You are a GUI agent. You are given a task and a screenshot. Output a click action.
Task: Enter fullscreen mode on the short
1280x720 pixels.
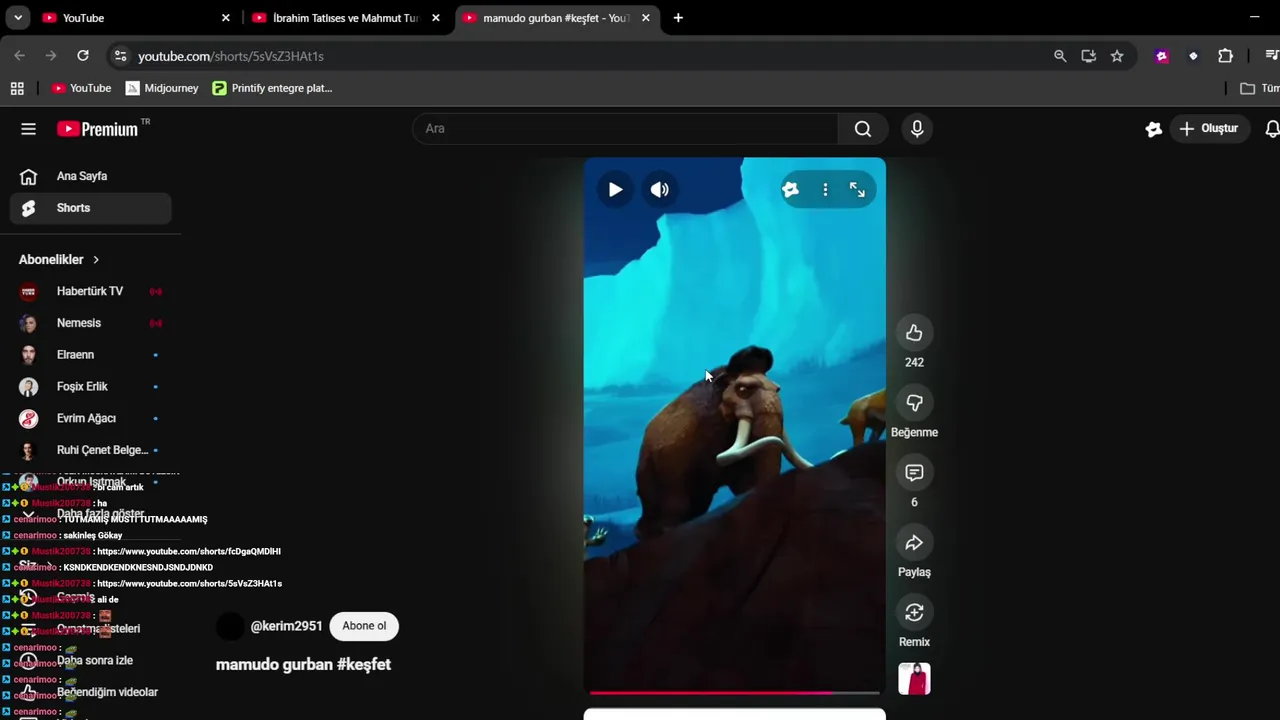click(857, 189)
